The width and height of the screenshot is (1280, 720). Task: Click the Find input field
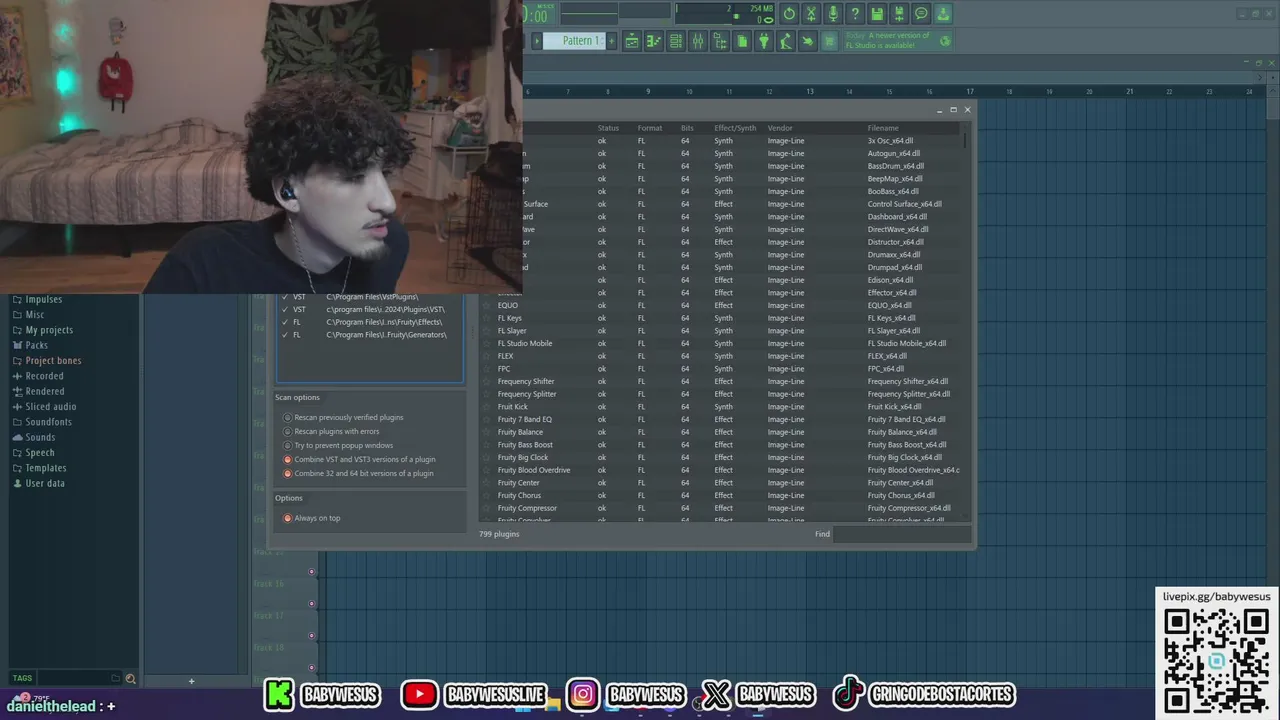tap(902, 534)
